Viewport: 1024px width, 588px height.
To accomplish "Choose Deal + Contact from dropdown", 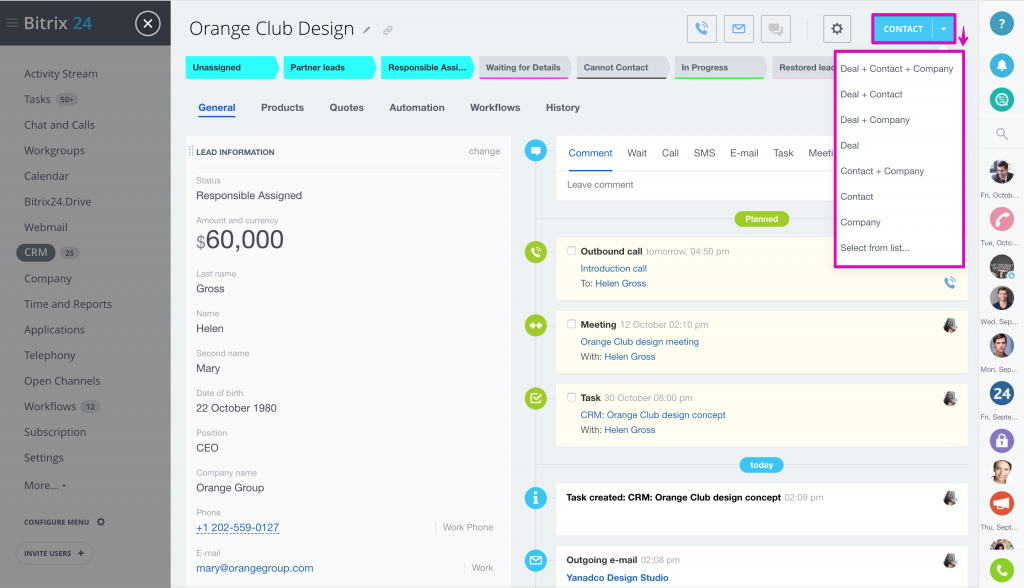I will click(x=871, y=94).
